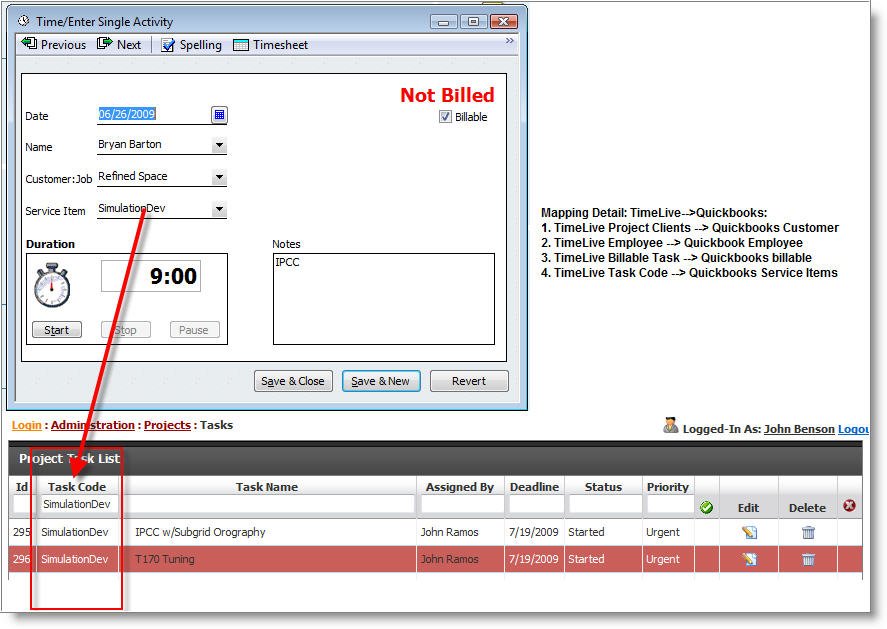887x629 pixels.
Task: Open the calendar picker beside the Date field
Action: point(219,114)
